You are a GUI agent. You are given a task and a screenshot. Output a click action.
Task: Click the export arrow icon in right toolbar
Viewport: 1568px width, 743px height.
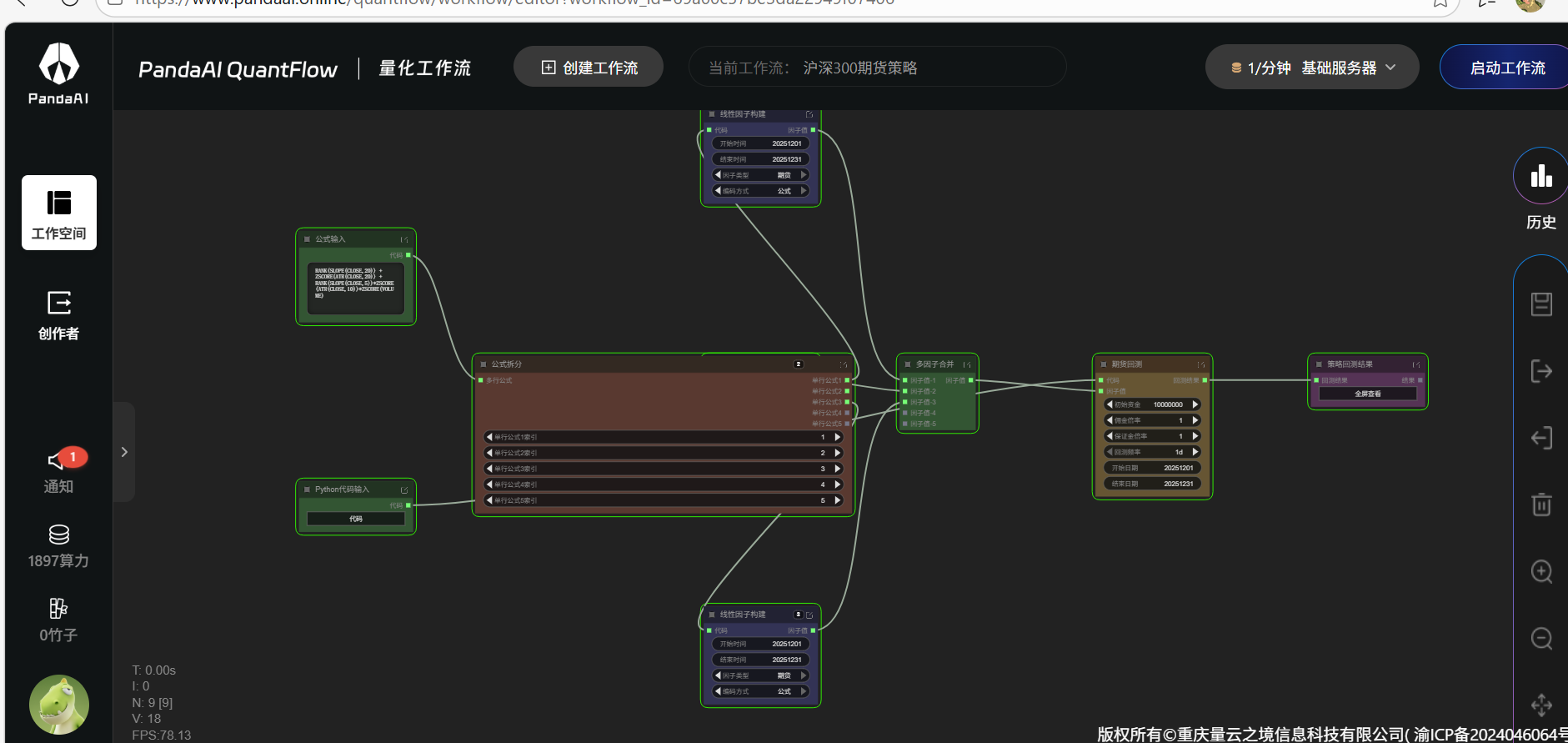[1541, 371]
